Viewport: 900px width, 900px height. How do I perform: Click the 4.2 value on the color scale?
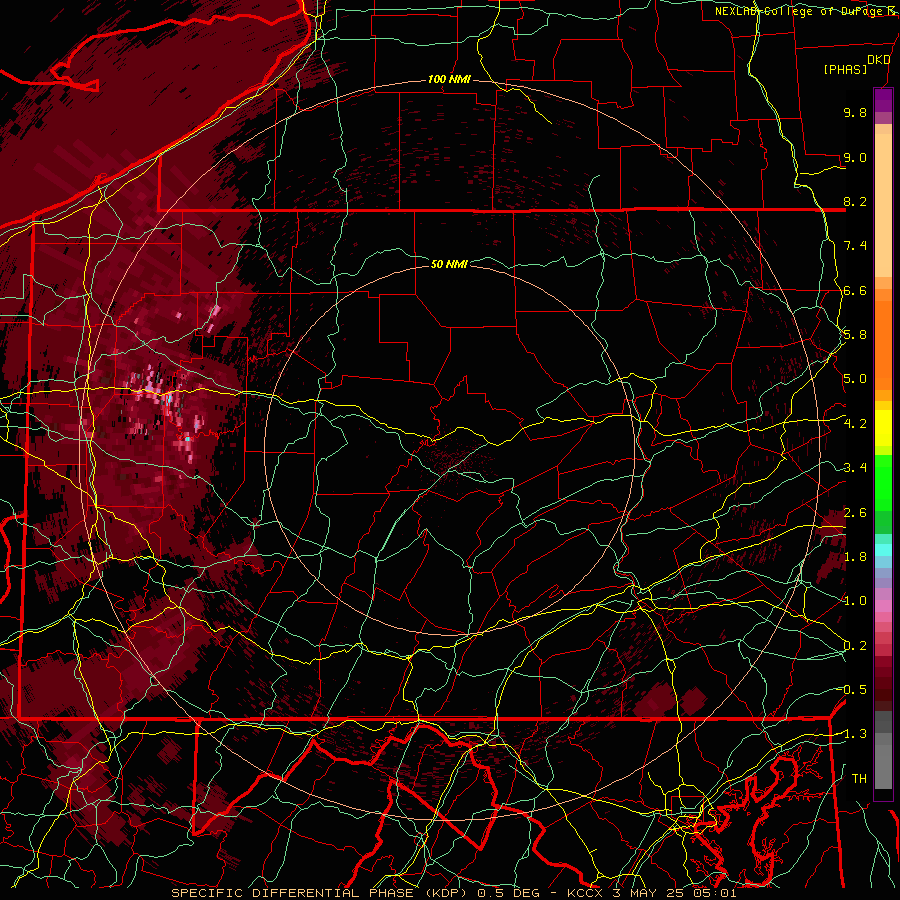click(855, 424)
